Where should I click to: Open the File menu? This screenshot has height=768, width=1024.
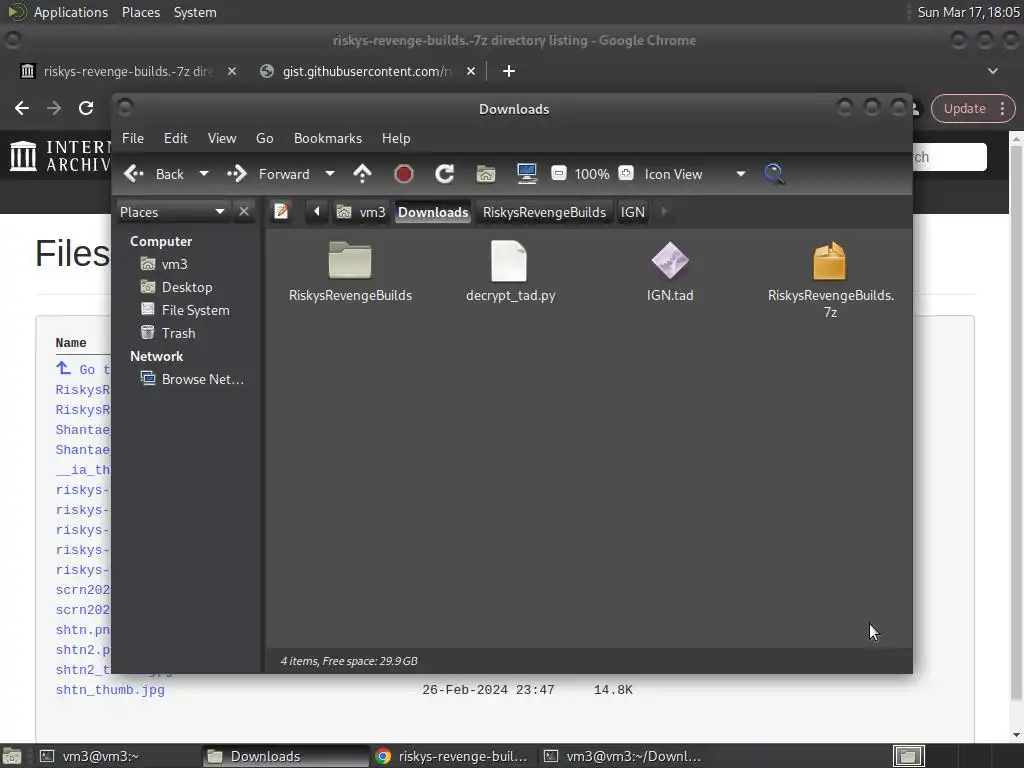[133, 138]
